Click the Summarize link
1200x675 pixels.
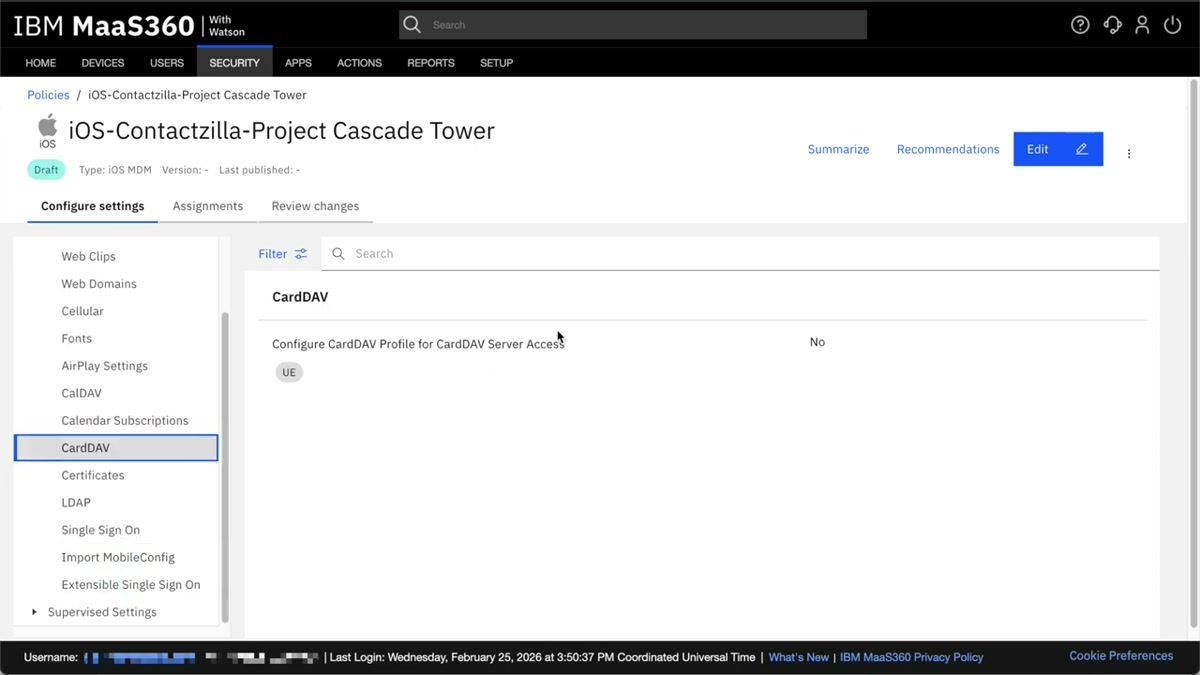[838, 149]
